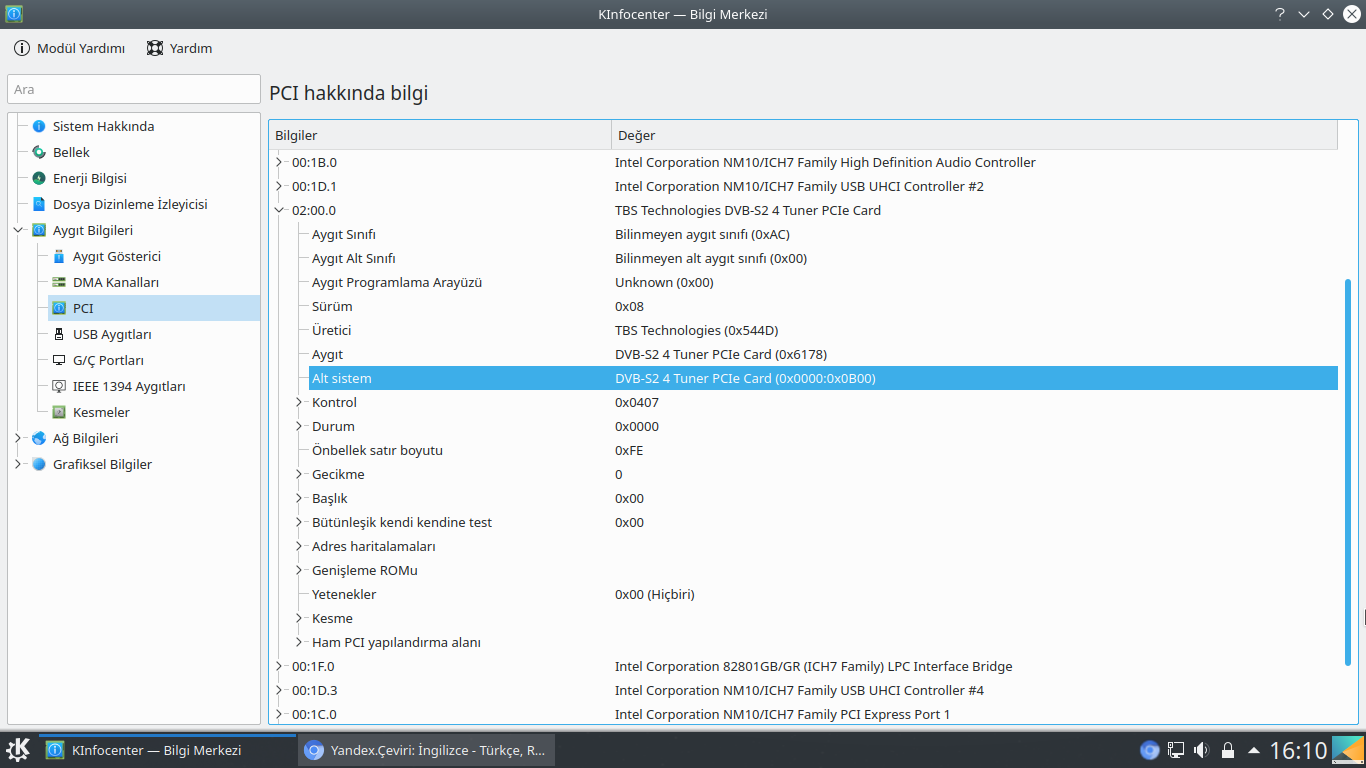Viewport: 1366px width, 768px height.
Task: Expand the Gecikme entry
Action: [299, 474]
